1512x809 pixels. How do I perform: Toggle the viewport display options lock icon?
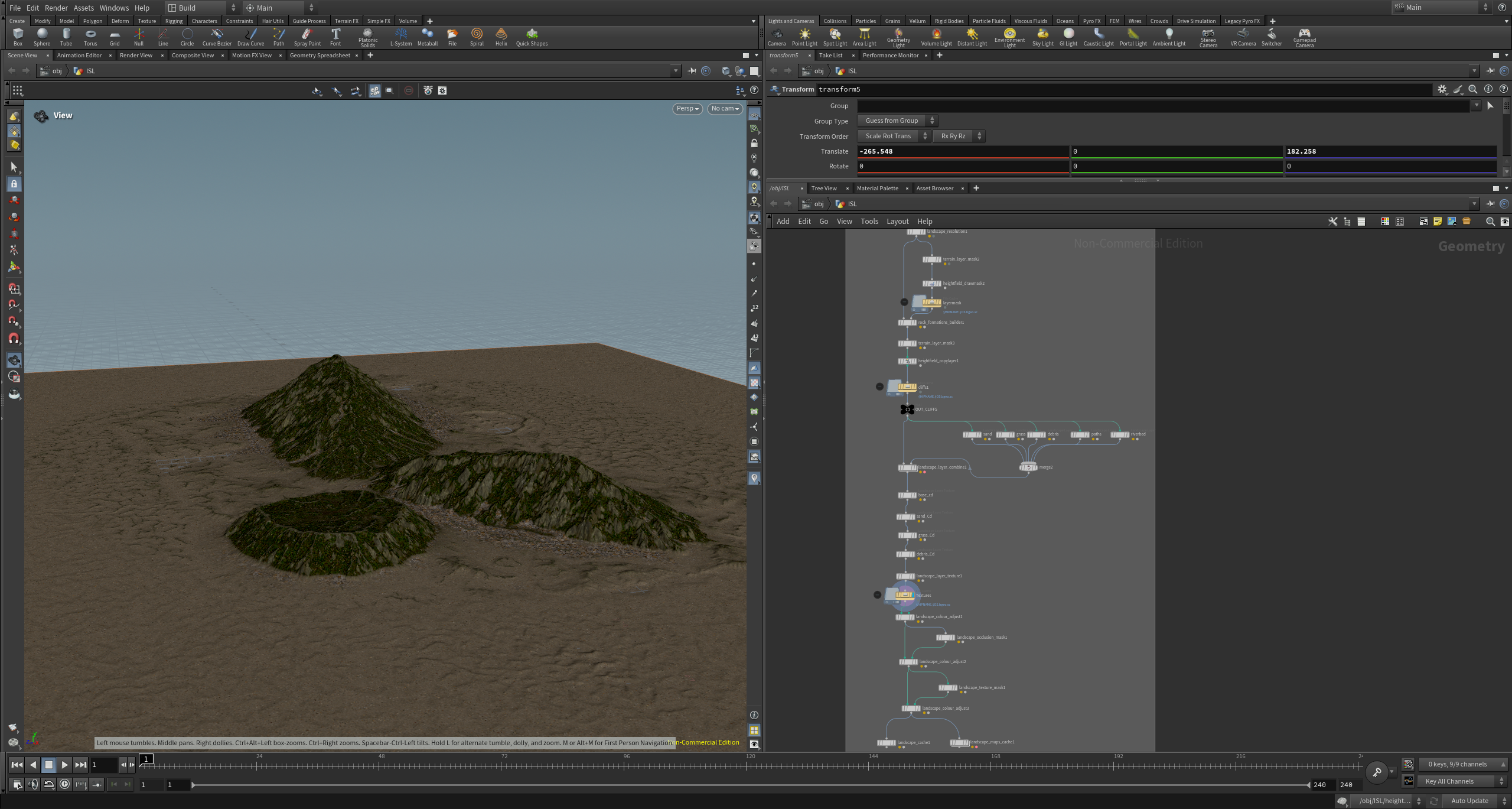[754, 144]
